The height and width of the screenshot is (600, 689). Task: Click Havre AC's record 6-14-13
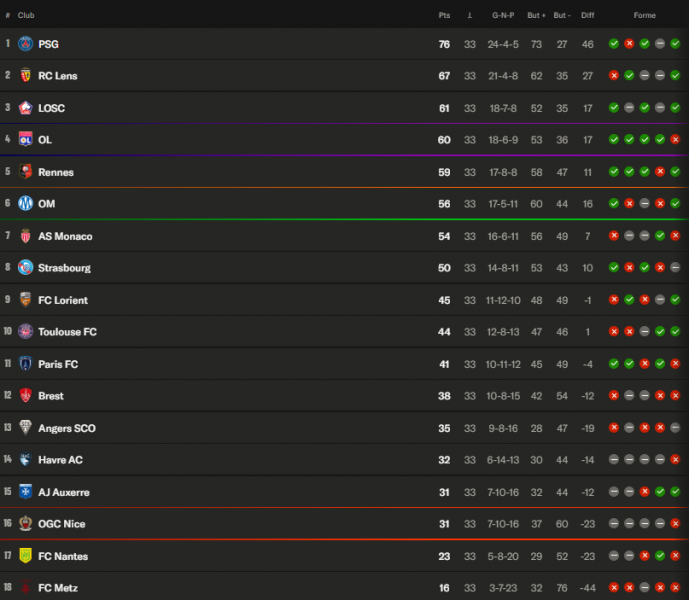(x=503, y=460)
